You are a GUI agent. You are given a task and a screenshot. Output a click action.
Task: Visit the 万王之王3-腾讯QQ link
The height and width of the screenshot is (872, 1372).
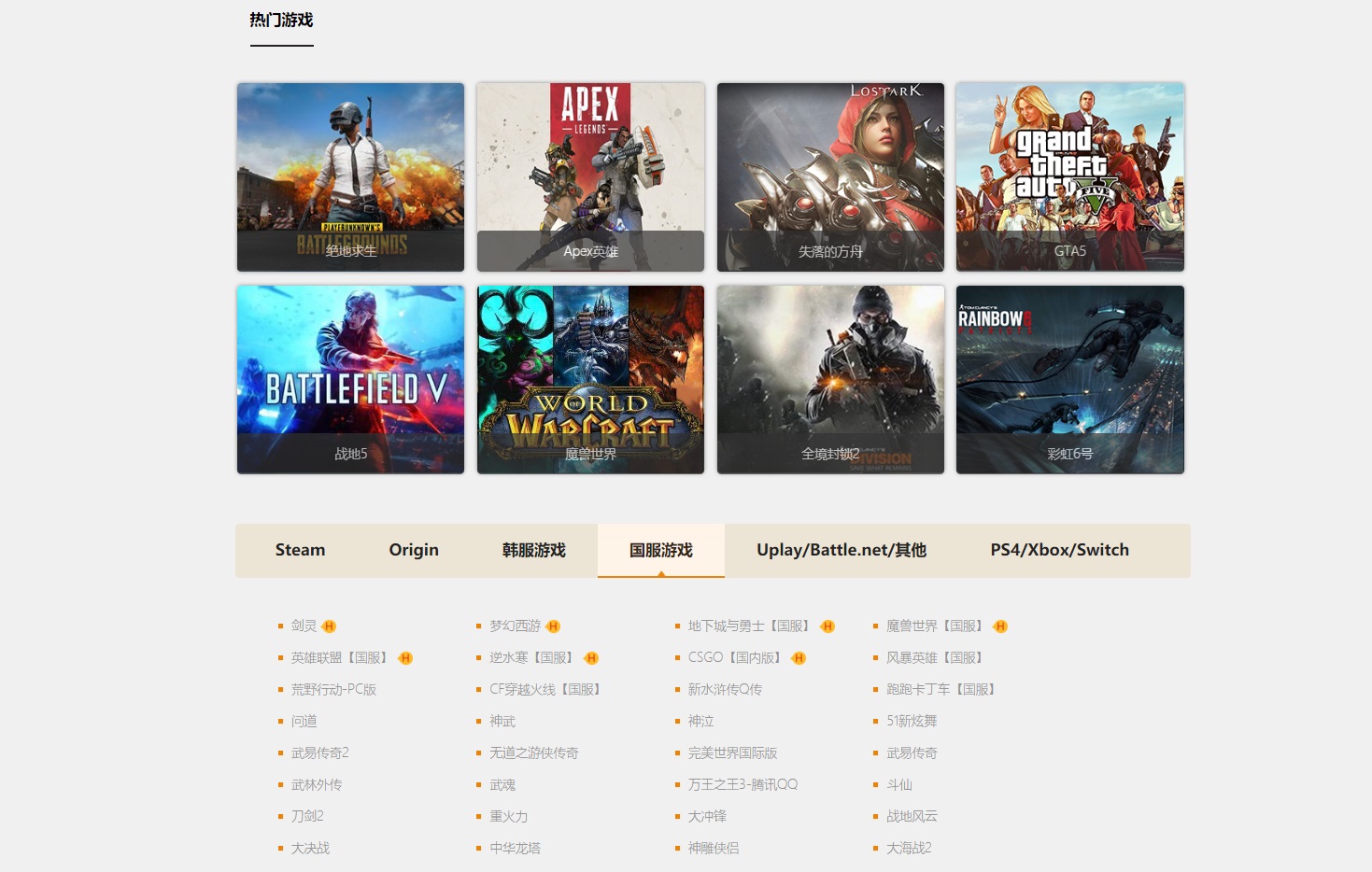(743, 784)
